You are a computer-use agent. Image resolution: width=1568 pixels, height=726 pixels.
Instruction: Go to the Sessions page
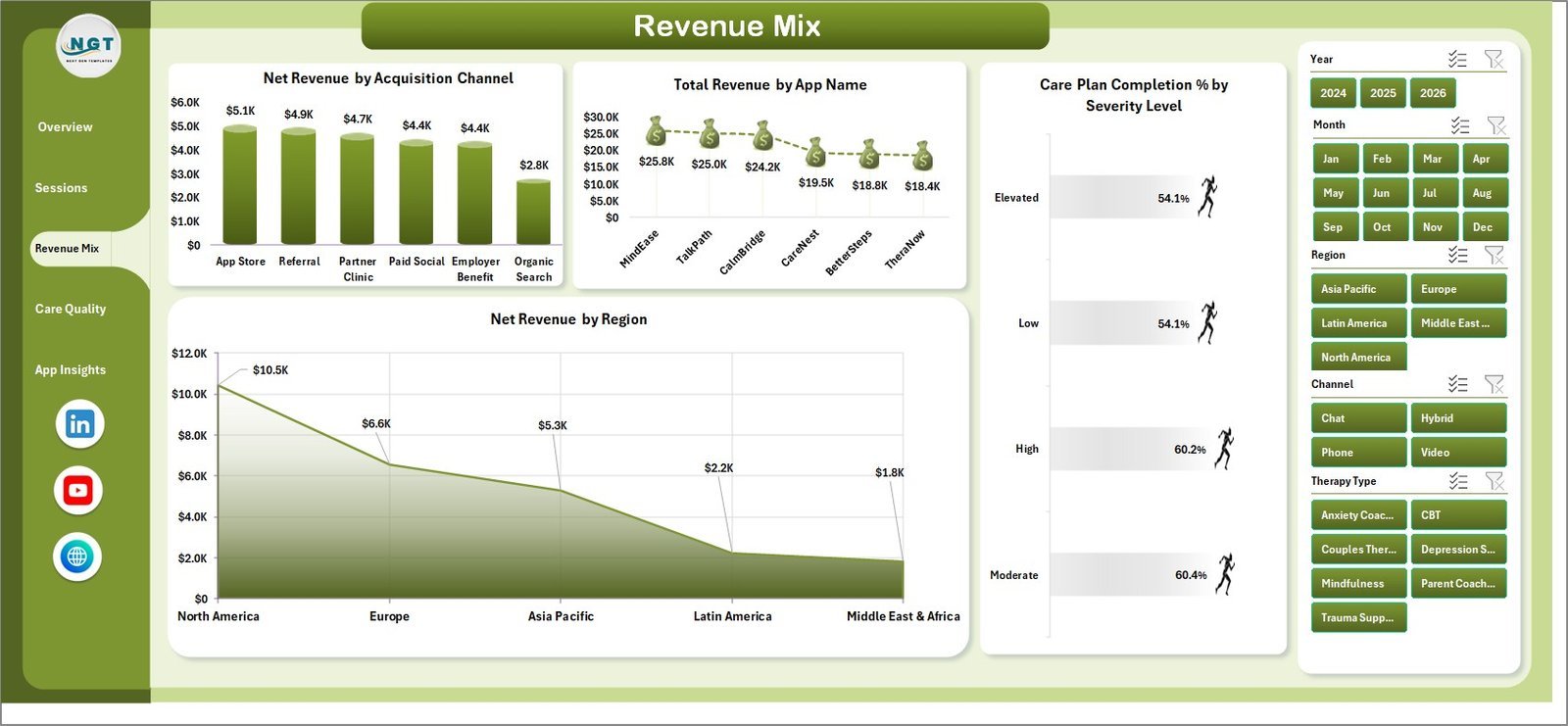point(61,188)
